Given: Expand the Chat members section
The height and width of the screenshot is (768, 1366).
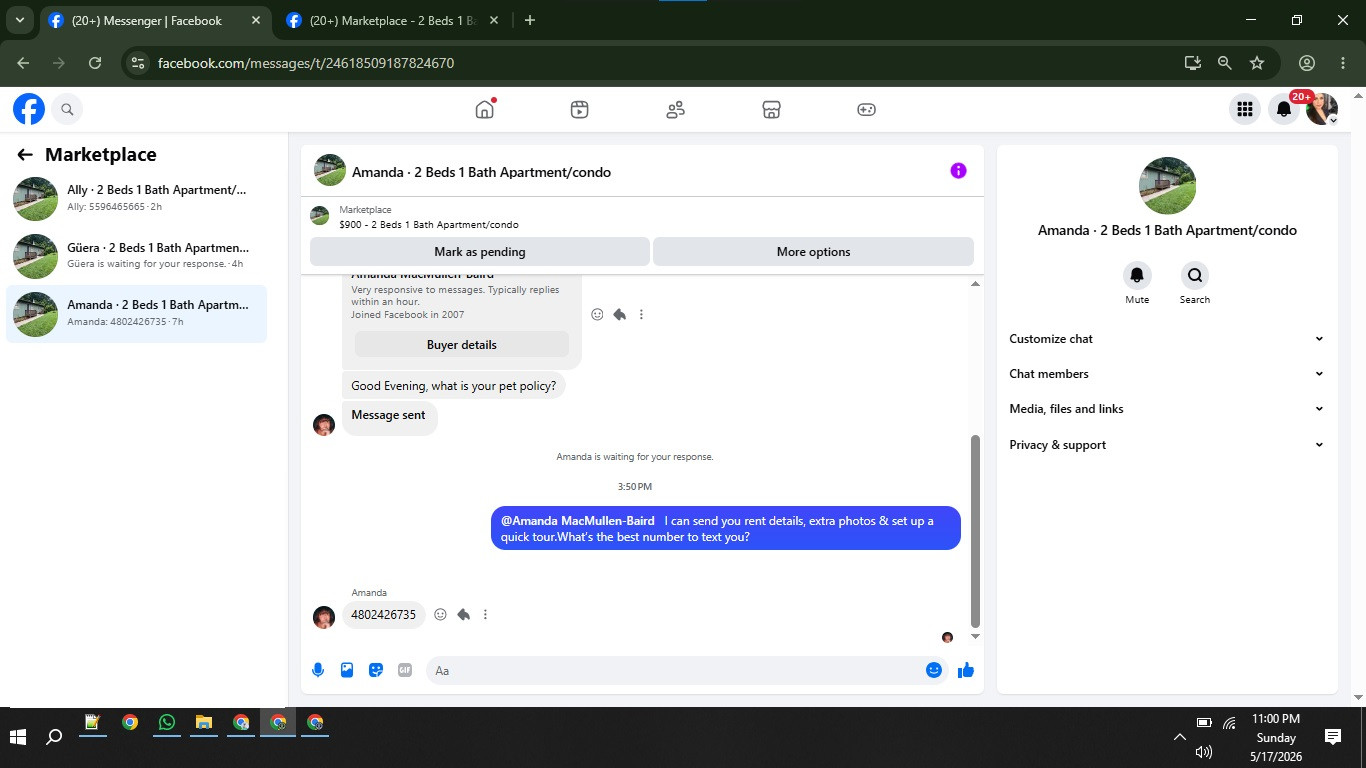Looking at the screenshot, I should (1167, 374).
